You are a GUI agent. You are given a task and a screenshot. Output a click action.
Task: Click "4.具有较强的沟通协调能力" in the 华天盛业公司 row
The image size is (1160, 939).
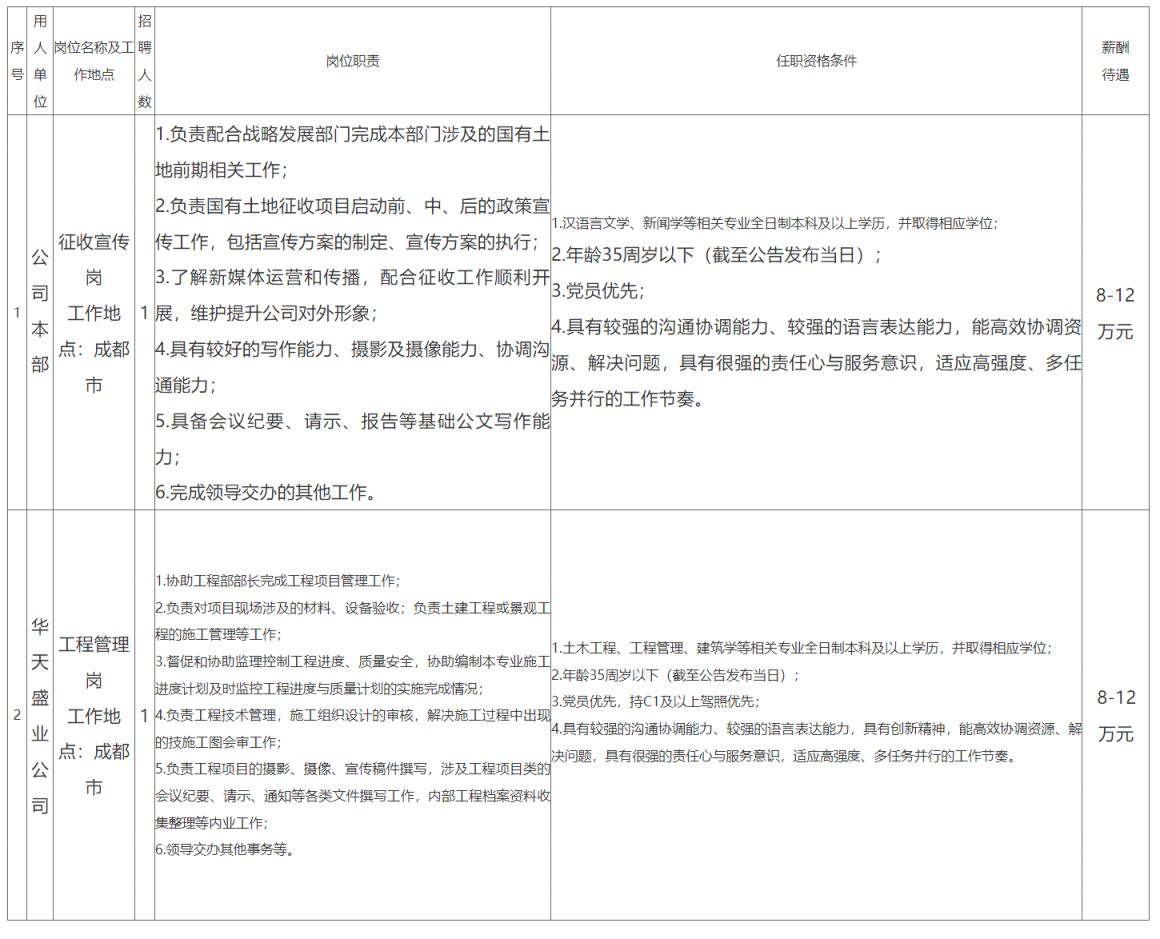tap(816, 742)
